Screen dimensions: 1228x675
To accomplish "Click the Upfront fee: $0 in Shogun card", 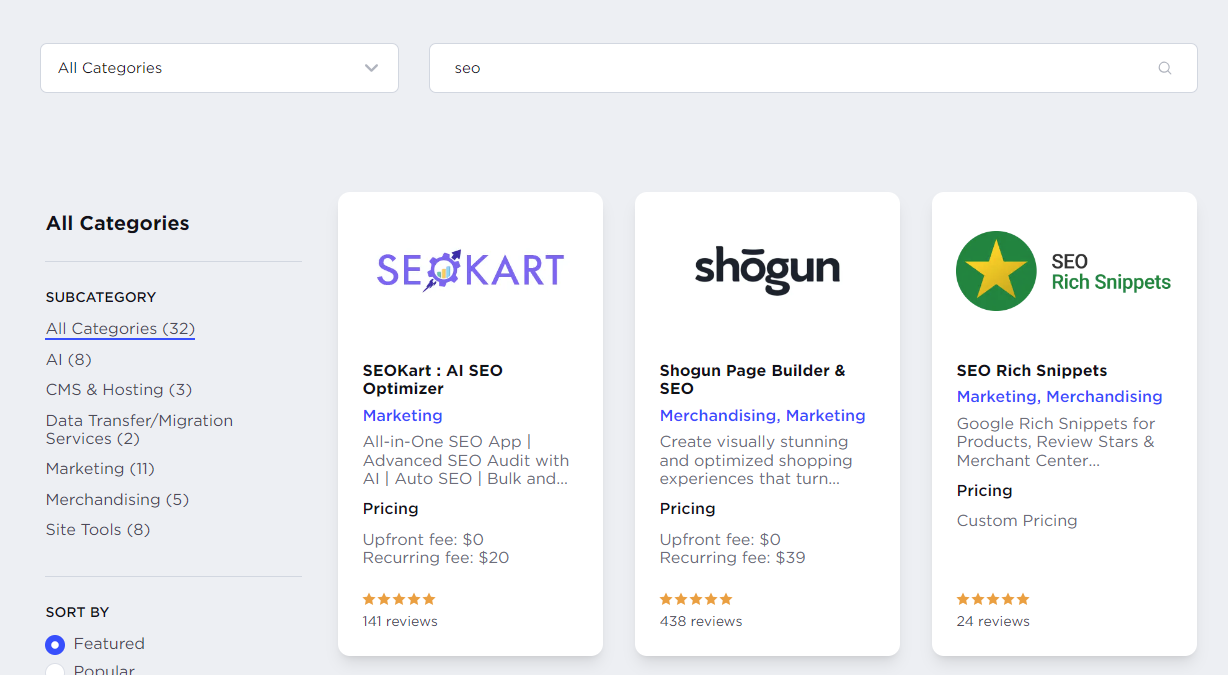I will [x=720, y=539].
